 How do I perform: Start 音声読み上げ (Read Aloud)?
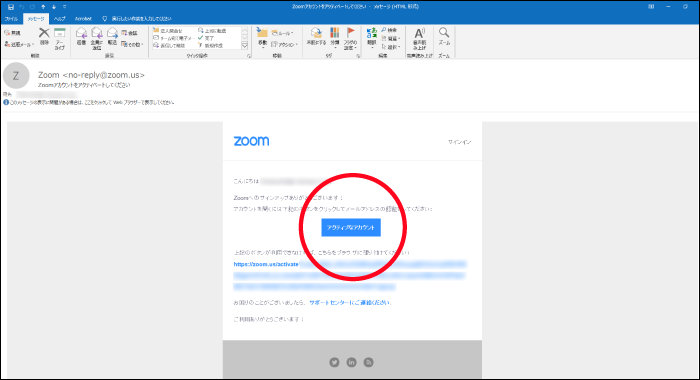coord(419,38)
